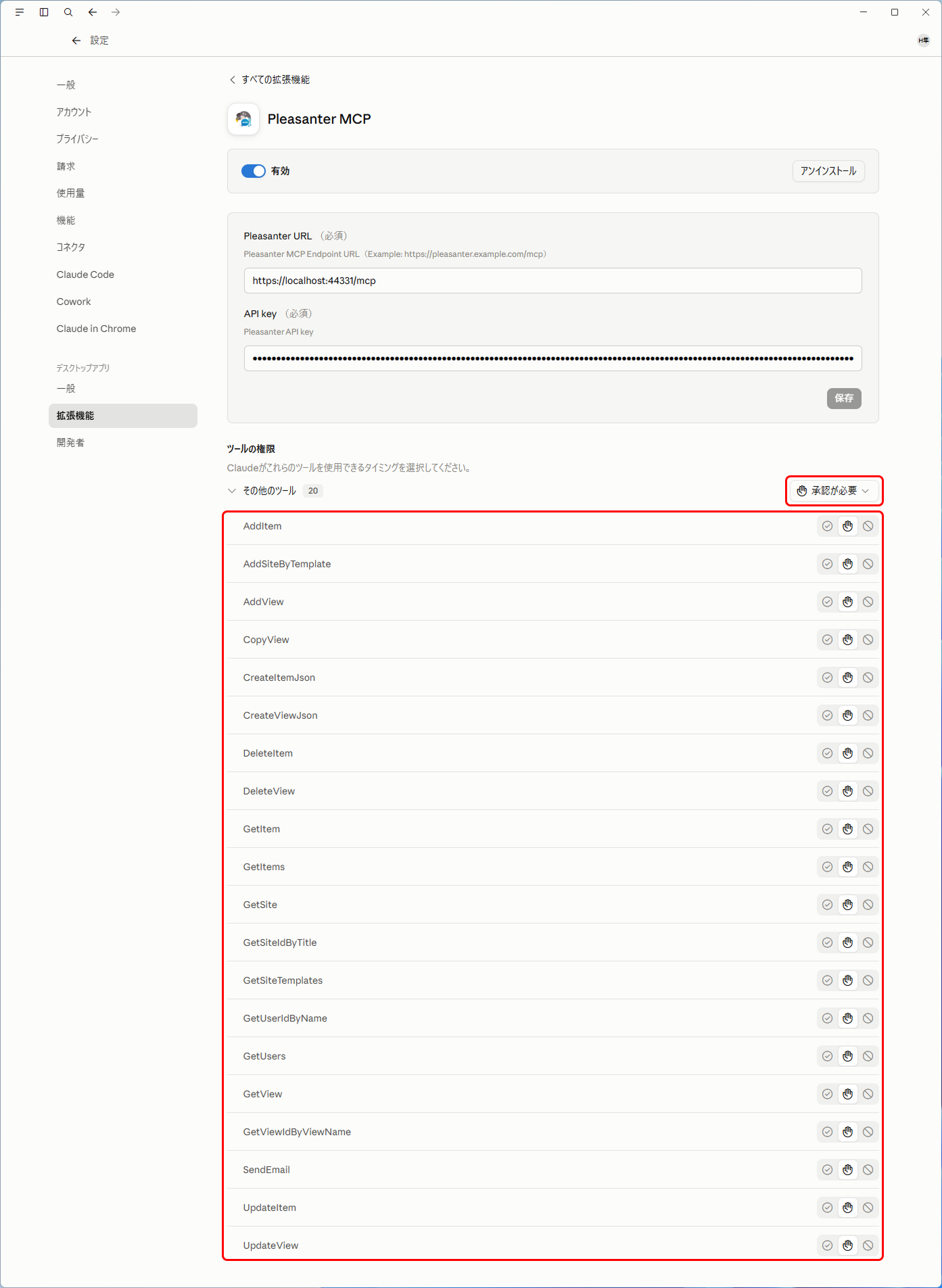Viewport: 942px width, 1288px height.
Task: Select blocked option for GetSiteTemplates
Action: coord(868,980)
